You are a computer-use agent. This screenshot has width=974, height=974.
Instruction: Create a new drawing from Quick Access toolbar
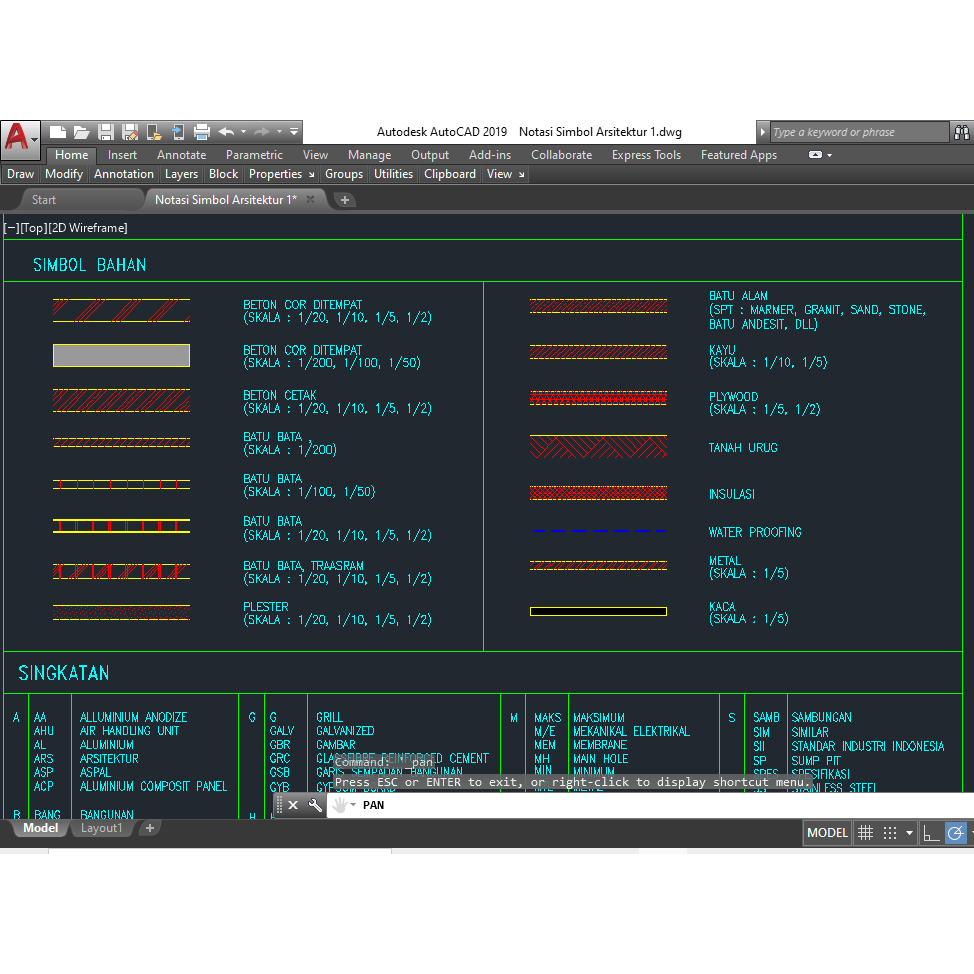(x=58, y=132)
